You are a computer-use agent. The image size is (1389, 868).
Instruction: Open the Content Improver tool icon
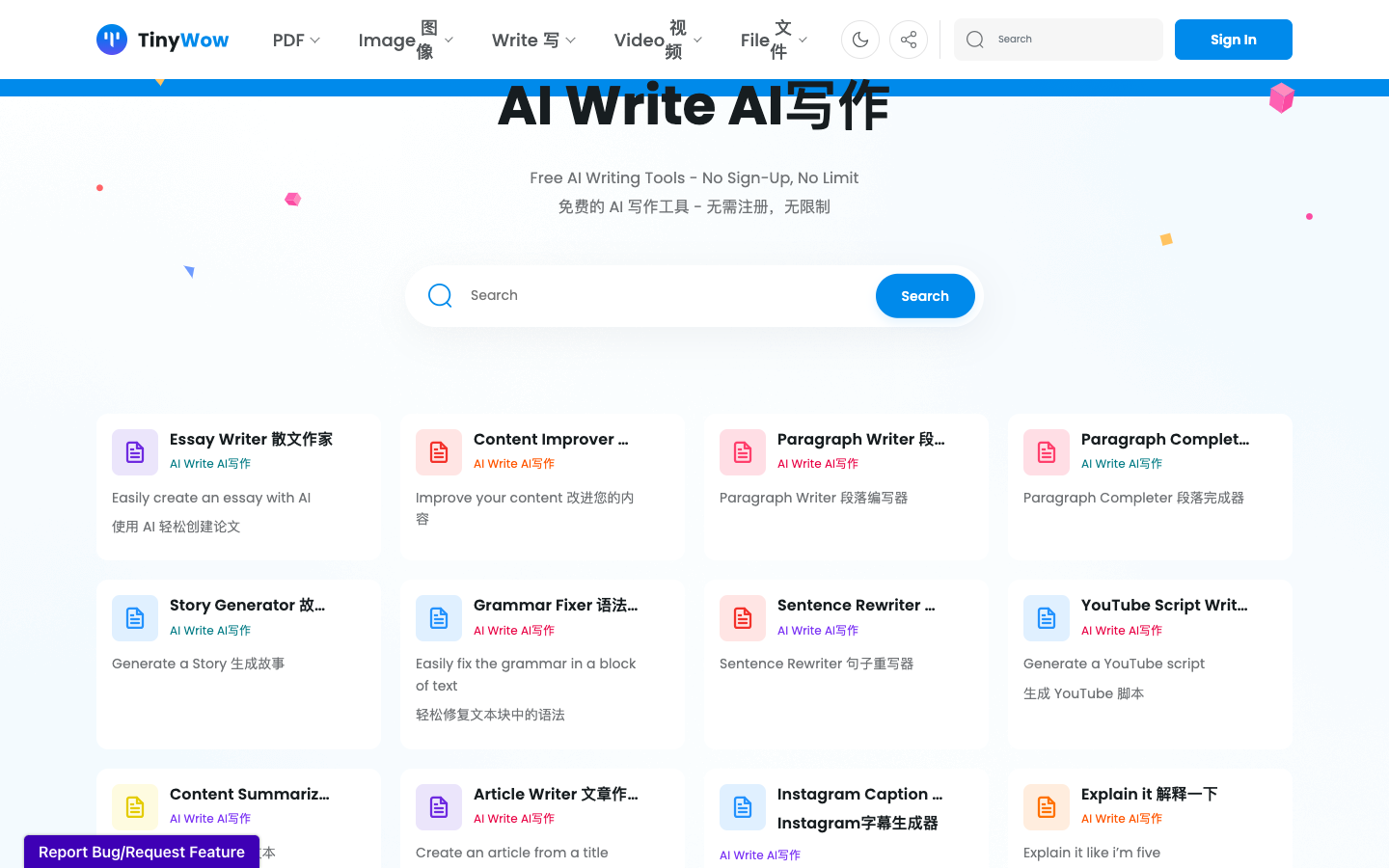tap(438, 451)
